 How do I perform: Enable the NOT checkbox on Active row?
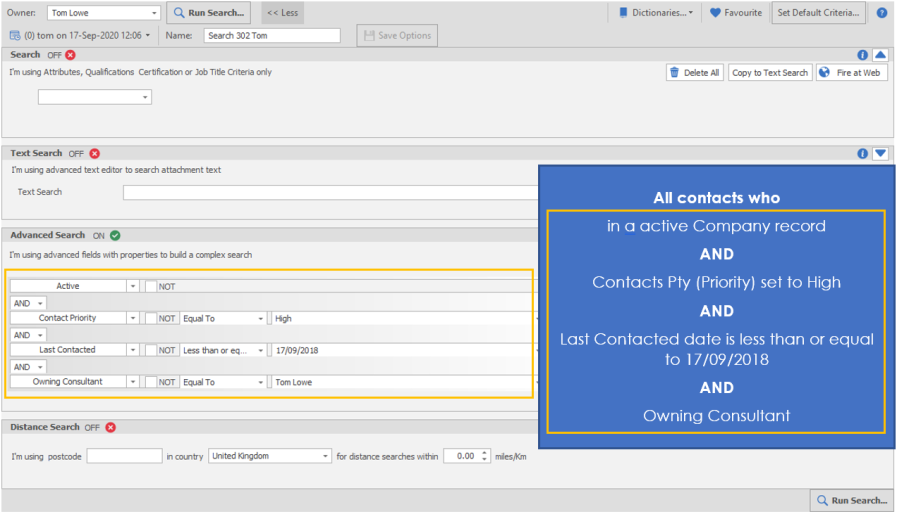point(151,286)
